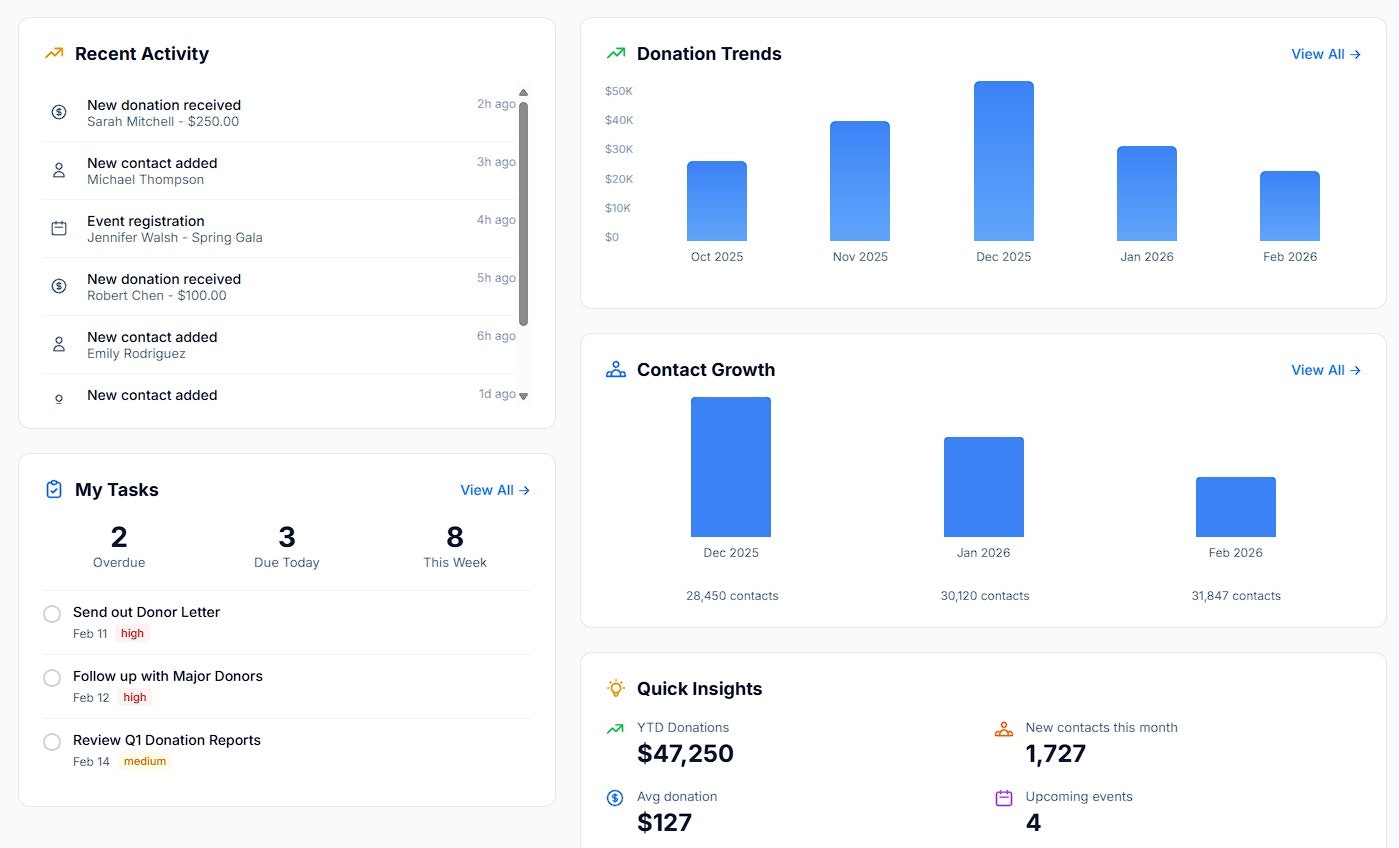
Task: Check off Follow up with Major Donors
Action: pyautogui.click(x=52, y=677)
